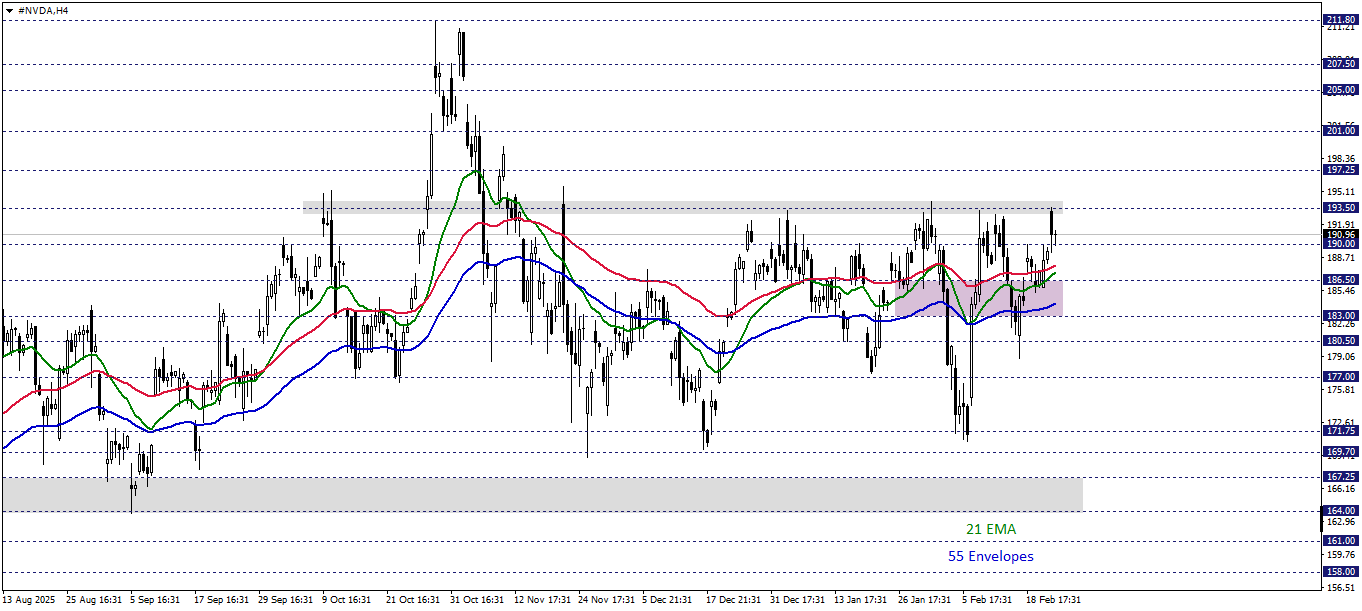Click the 18 Feb 17:31 time label

tap(1053, 600)
